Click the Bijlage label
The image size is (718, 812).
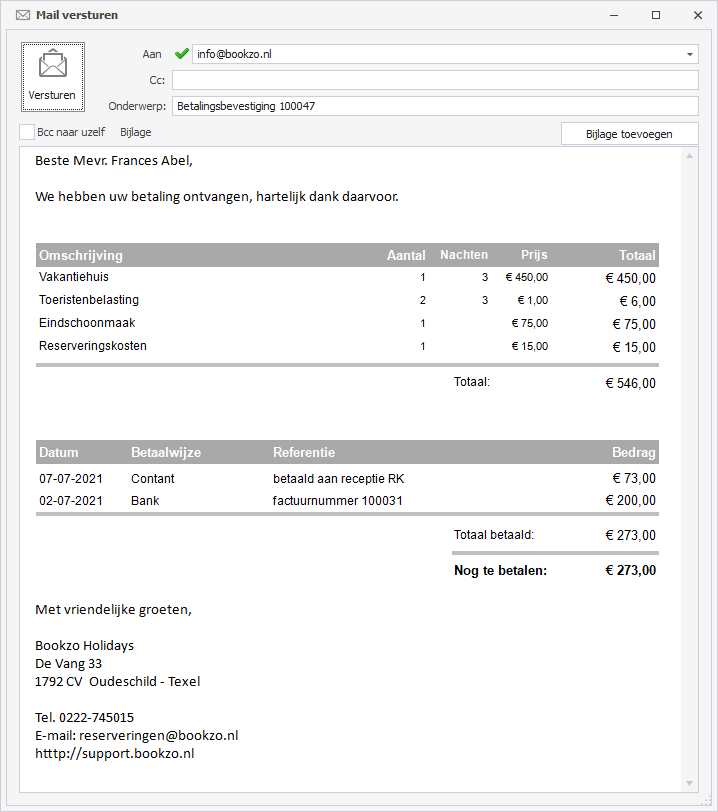[136, 132]
